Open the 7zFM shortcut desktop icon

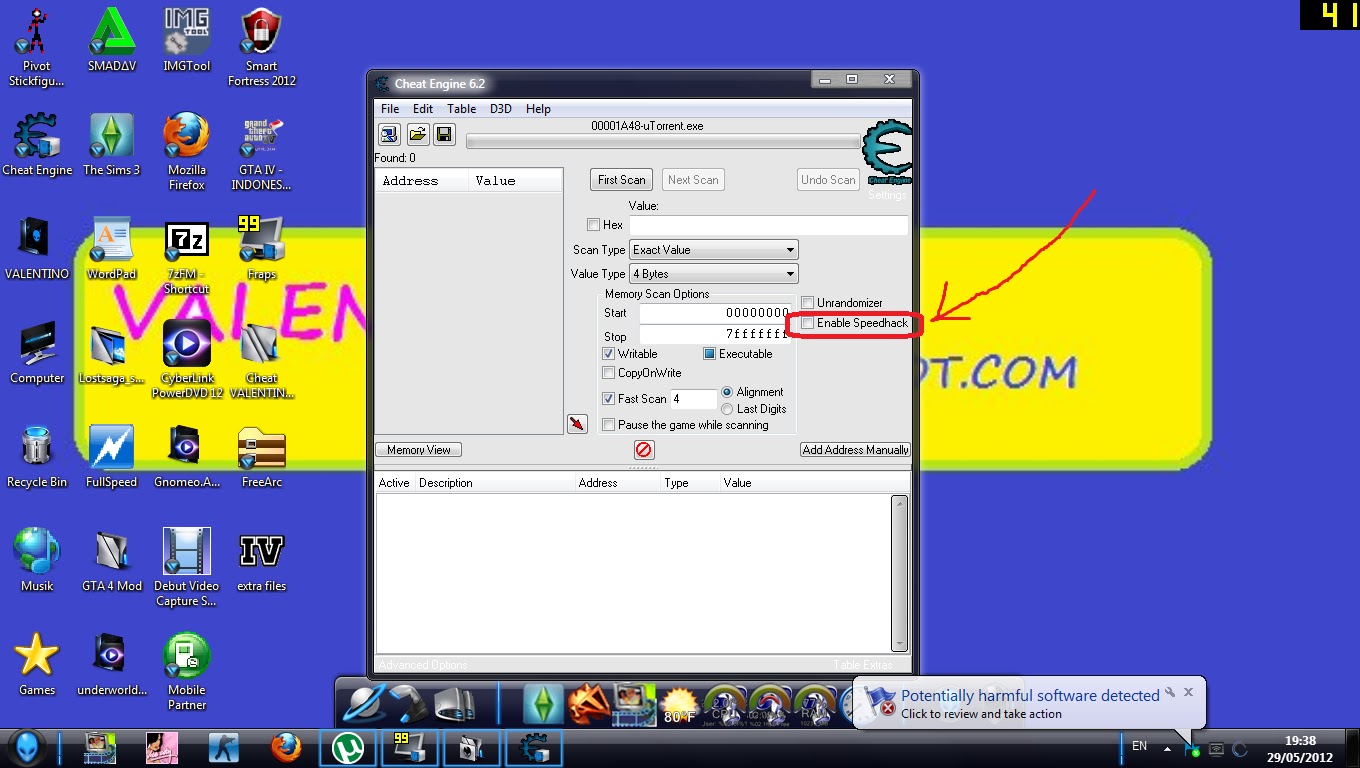[x=187, y=257]
